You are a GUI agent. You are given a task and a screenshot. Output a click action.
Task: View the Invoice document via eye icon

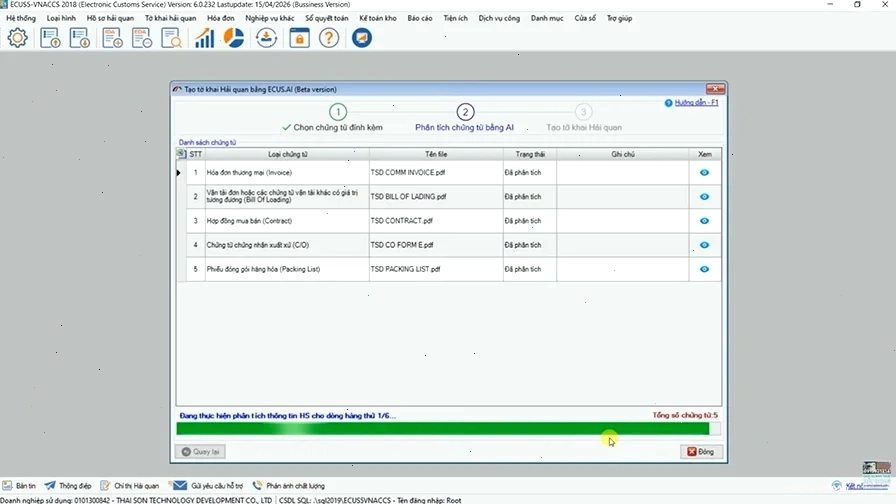click(704, 173)
